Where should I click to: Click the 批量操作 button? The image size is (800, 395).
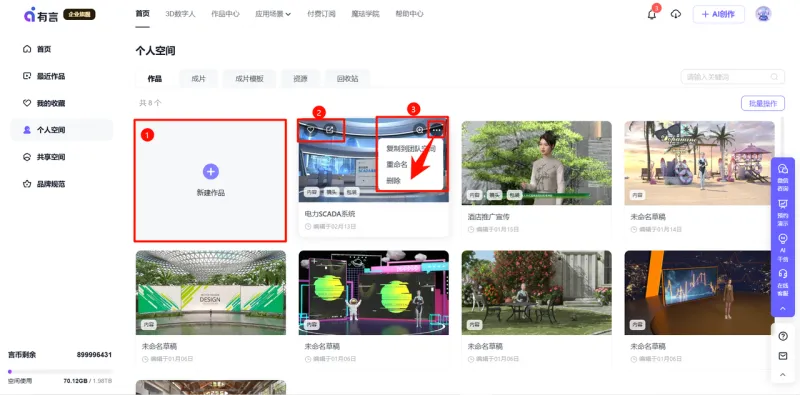point(763,103)
